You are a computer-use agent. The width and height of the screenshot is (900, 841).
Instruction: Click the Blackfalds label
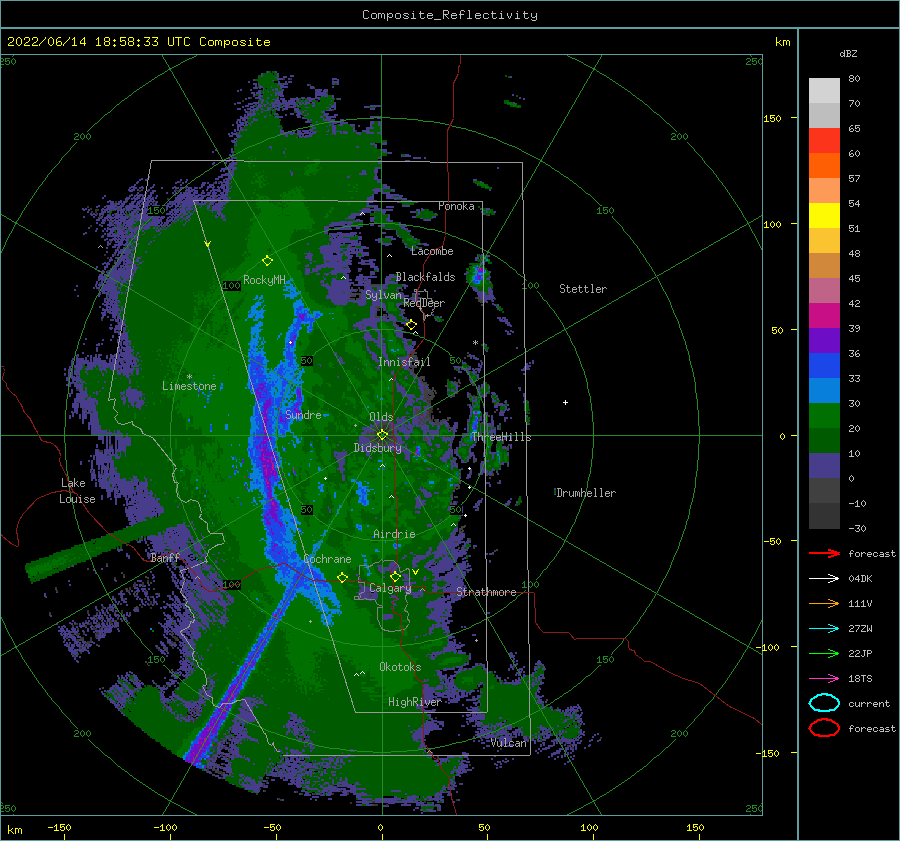tap(425, 277)
